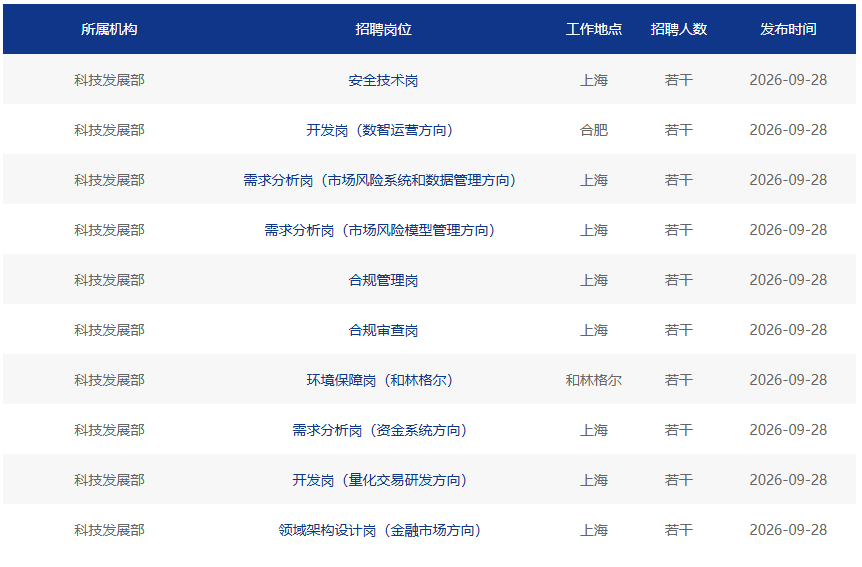This screenshot has width=862, height=567.
Task: Select 若干 in 环境保障岗（和林格尔）row
Action: (678, 381)
